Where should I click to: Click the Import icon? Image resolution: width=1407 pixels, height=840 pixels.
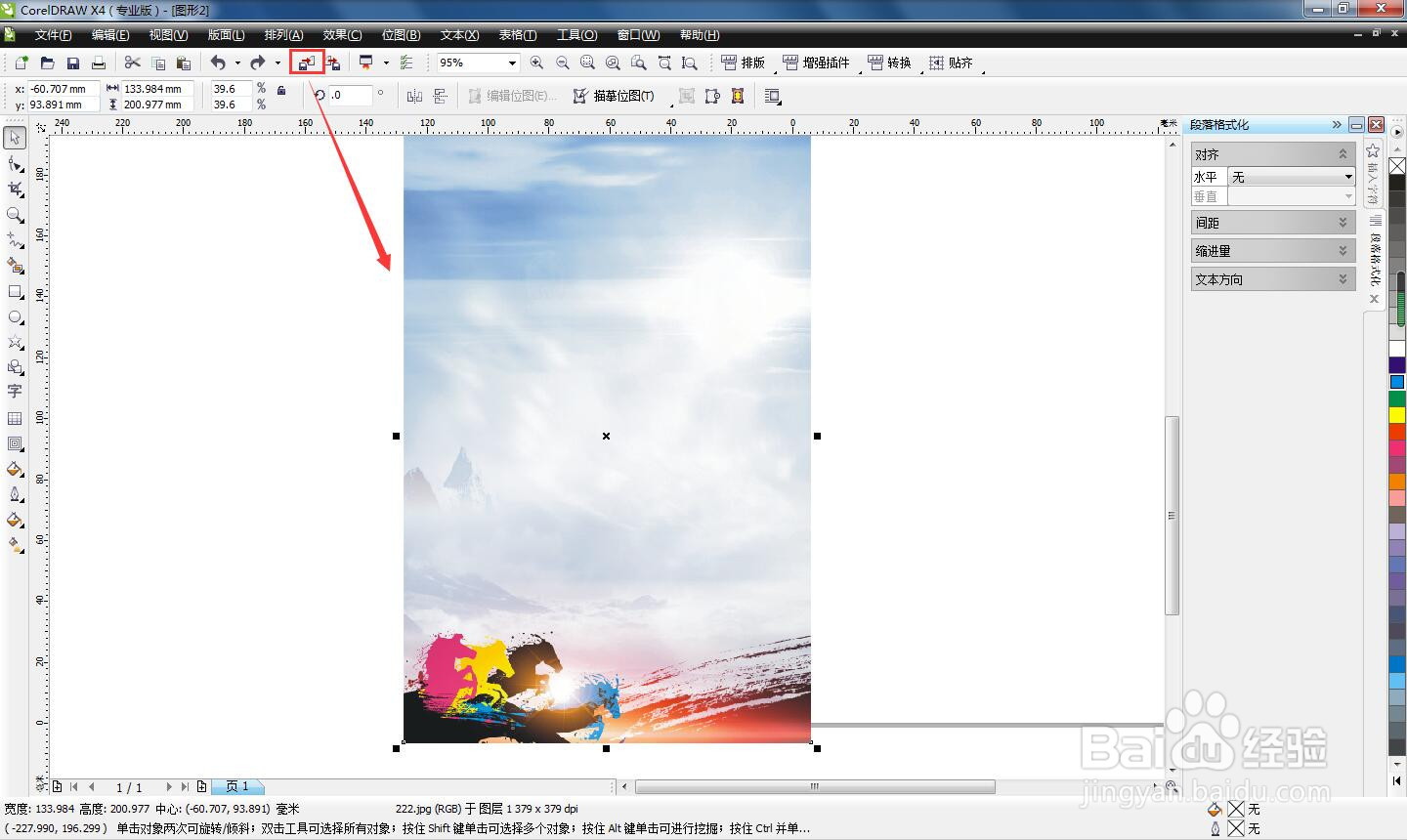pos(307,63)
